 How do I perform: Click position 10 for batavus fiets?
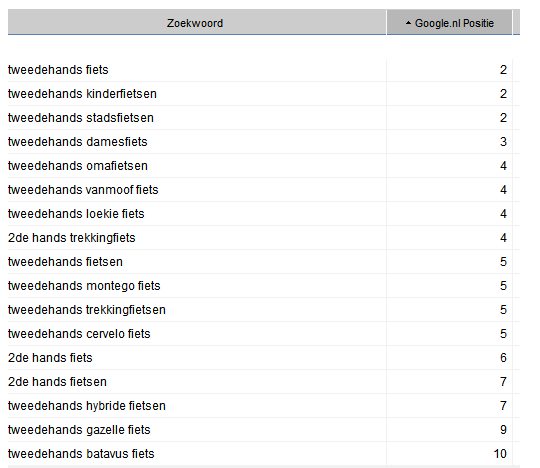(500, 454)
